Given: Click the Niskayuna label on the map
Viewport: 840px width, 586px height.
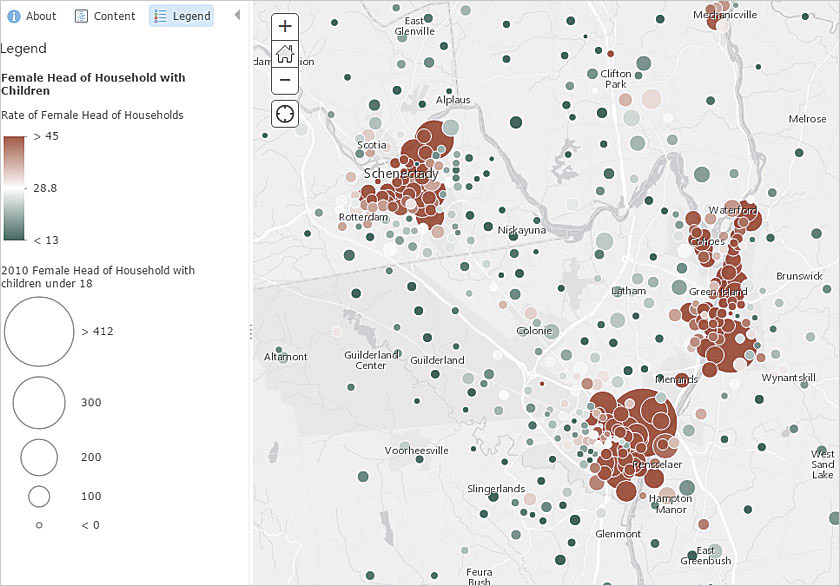Looking at the screenshot, I should (x=521, y=230).
